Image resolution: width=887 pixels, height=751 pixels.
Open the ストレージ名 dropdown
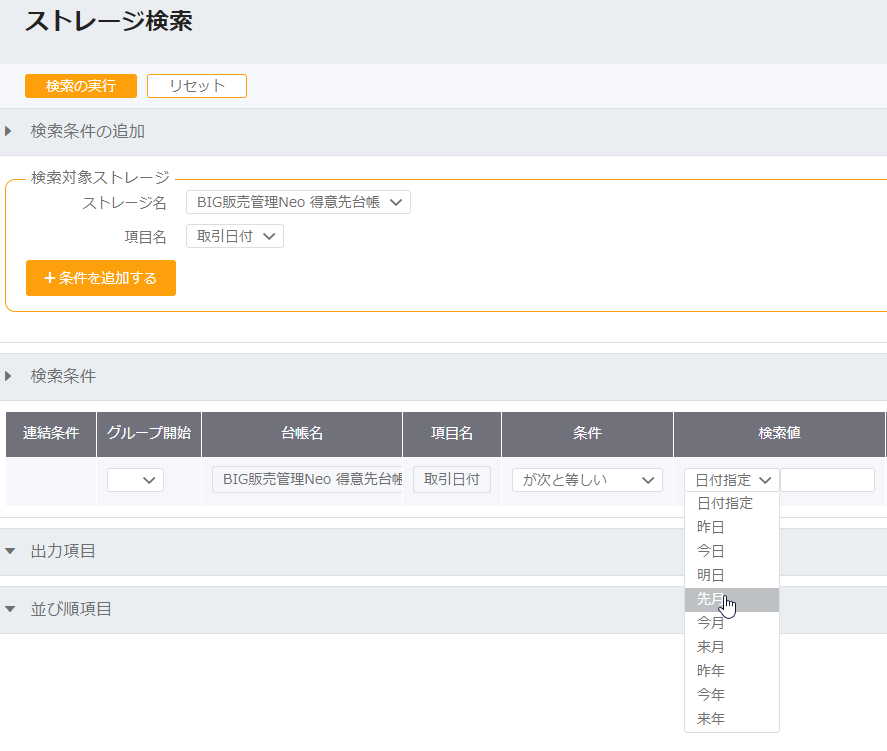(298, 203)
